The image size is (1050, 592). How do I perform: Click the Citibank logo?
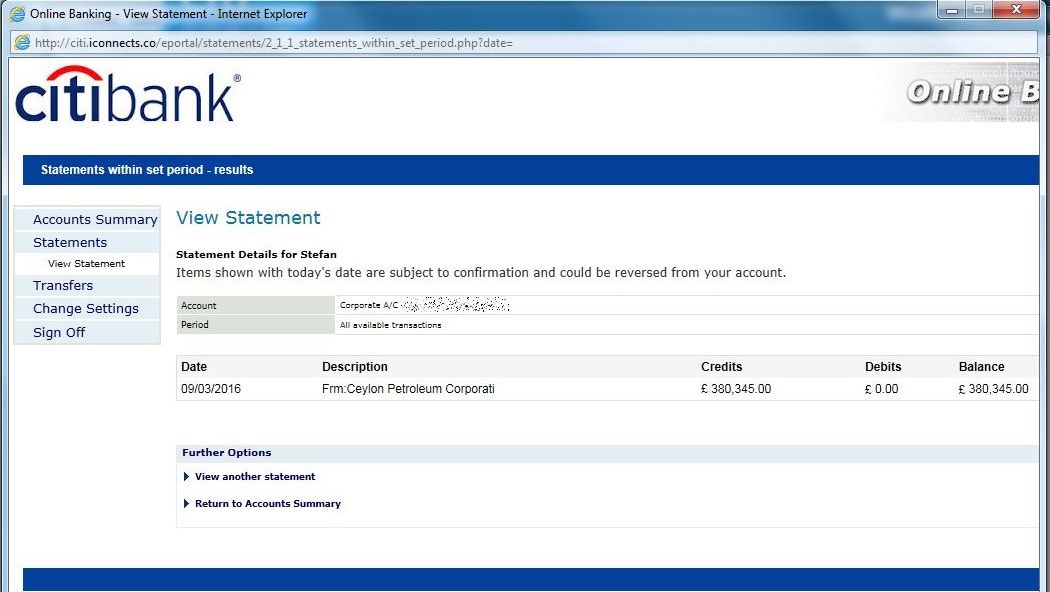127,95
